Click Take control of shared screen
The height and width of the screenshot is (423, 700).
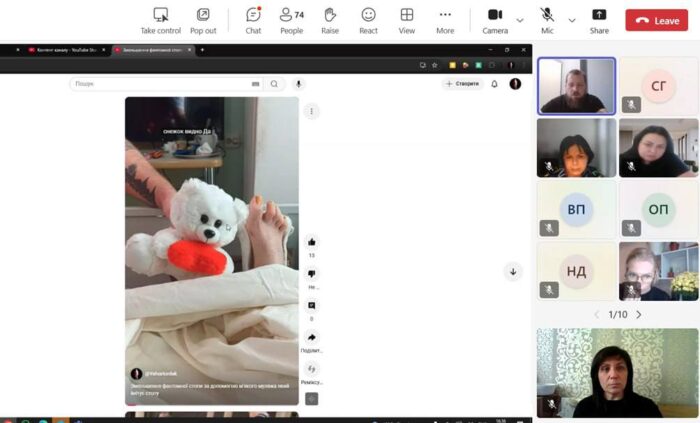[160, 19]
